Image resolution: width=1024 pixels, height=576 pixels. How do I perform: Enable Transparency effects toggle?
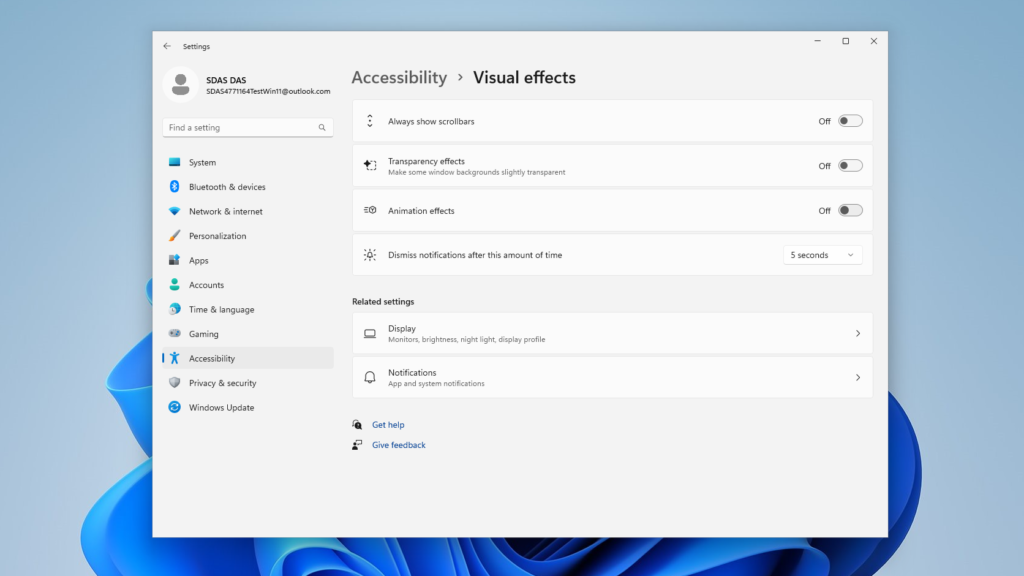[850, 165]
